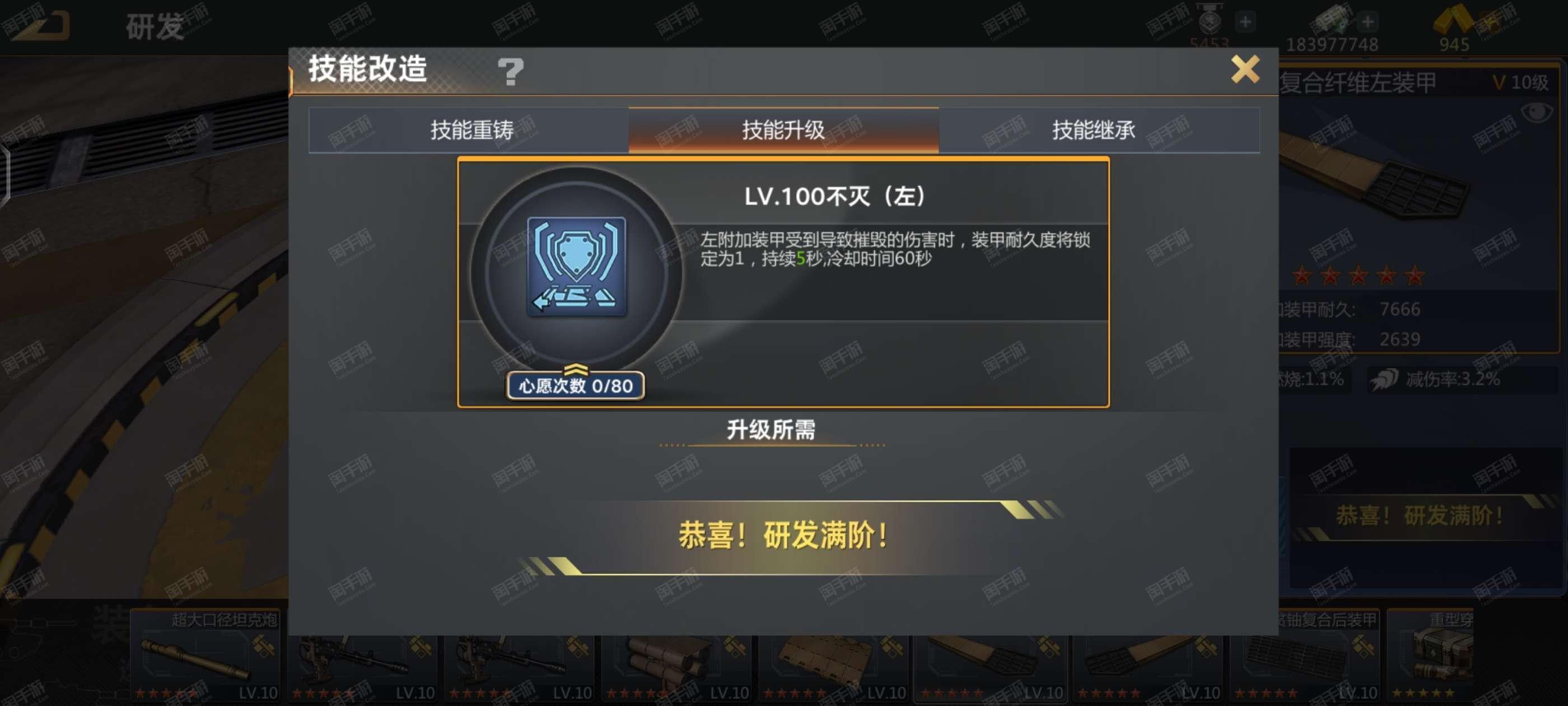Select the 超大口径坦克炮 equipment thumbnail
The height and width of the screenshot is (706, 1568).
[x=205, y=656]
